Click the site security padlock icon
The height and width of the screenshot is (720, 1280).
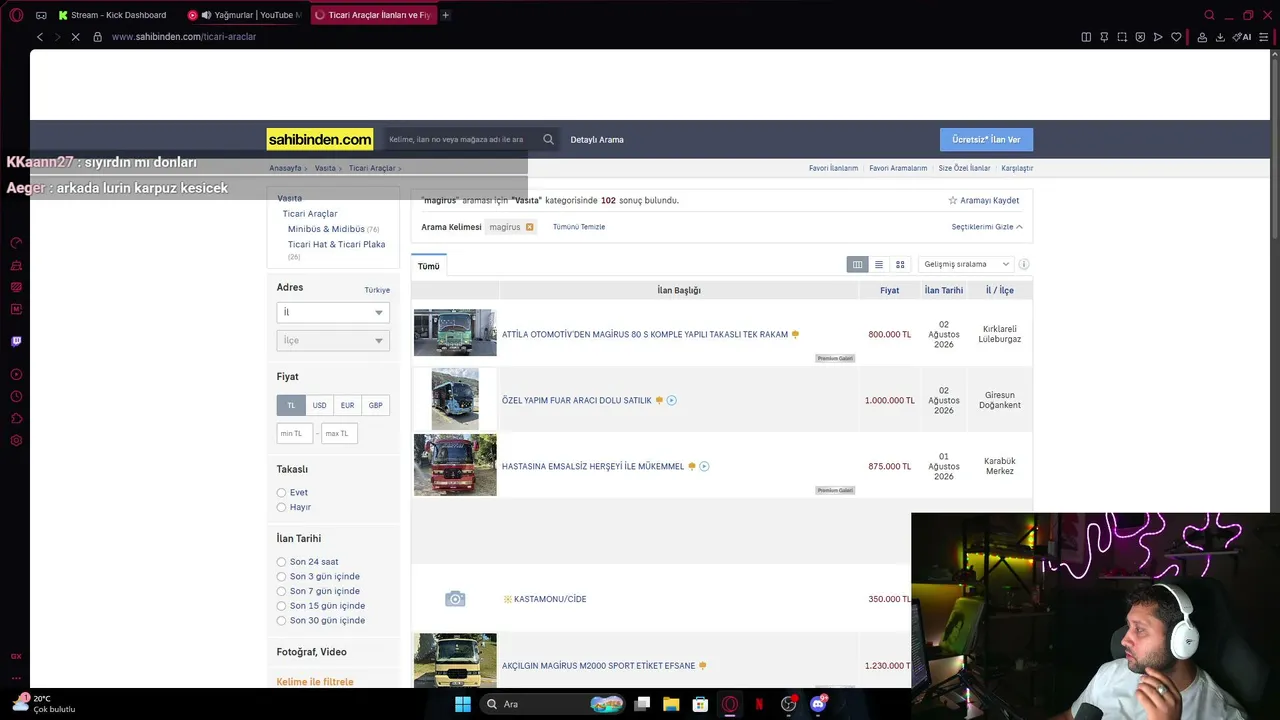tap(97, 37)
